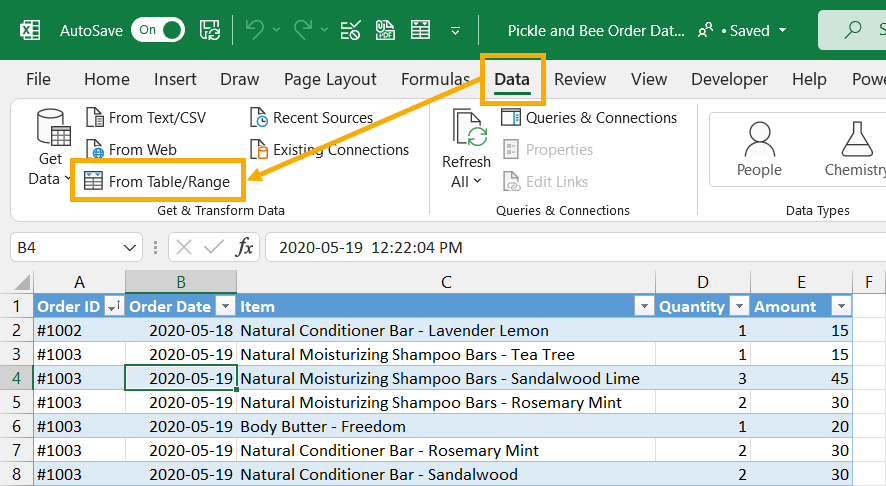Open the Saved status dropdown arrow
The width and height of the screenshot is (886, 486).
(783, 31)
